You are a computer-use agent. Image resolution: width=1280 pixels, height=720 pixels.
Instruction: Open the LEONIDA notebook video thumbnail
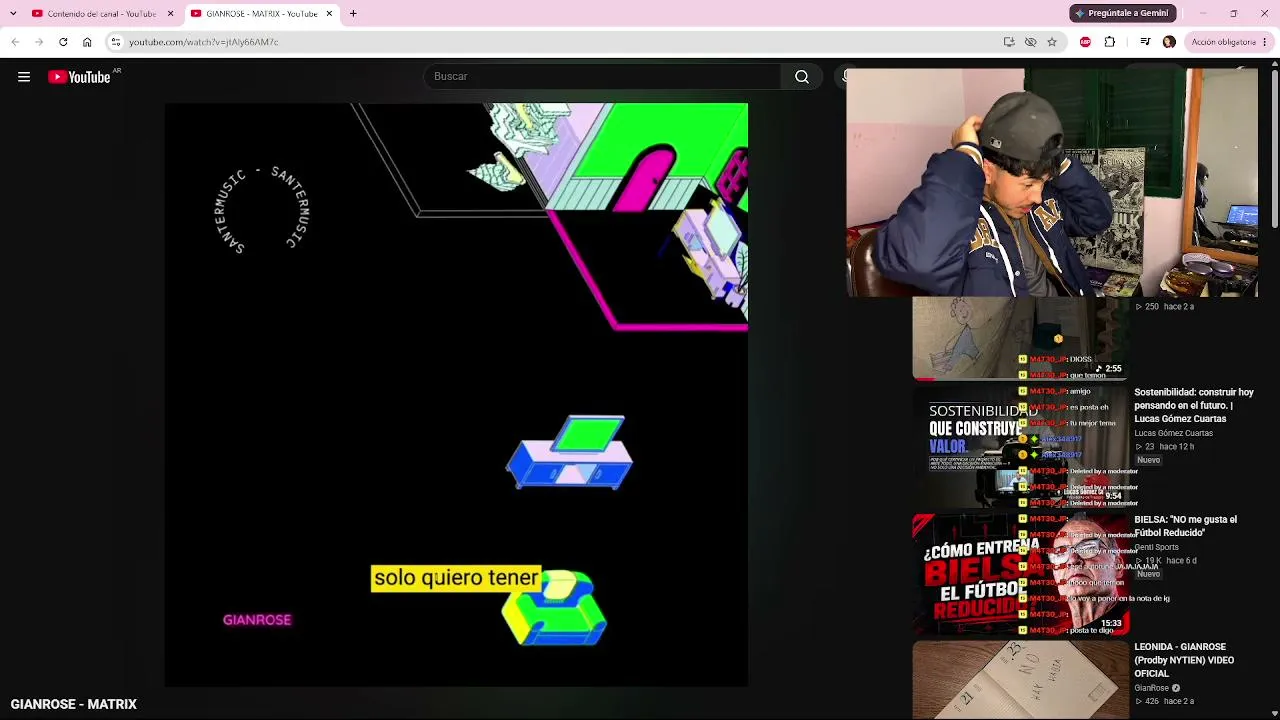pyautogui.click(x=1019, y=680)
